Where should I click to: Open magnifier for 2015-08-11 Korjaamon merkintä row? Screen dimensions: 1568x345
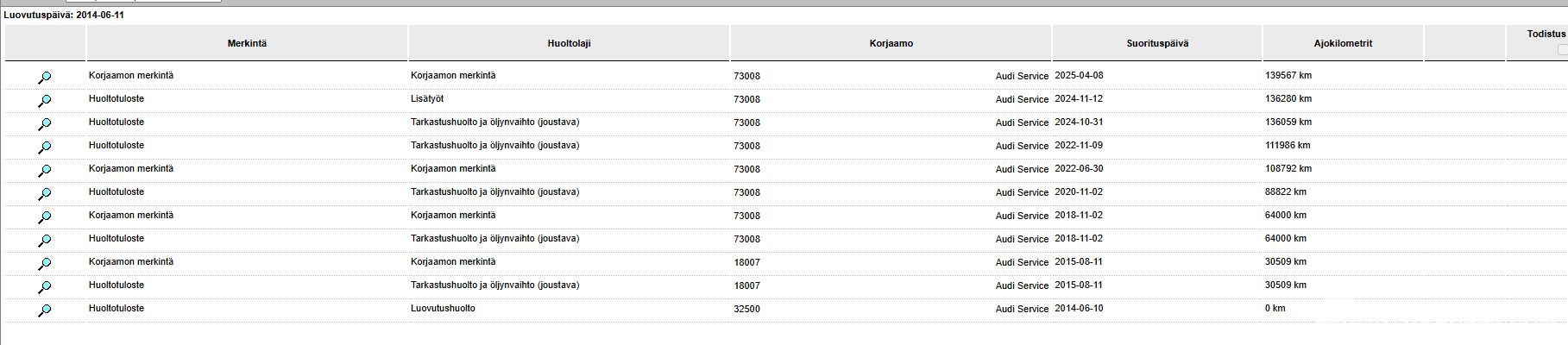pos(45,264)
